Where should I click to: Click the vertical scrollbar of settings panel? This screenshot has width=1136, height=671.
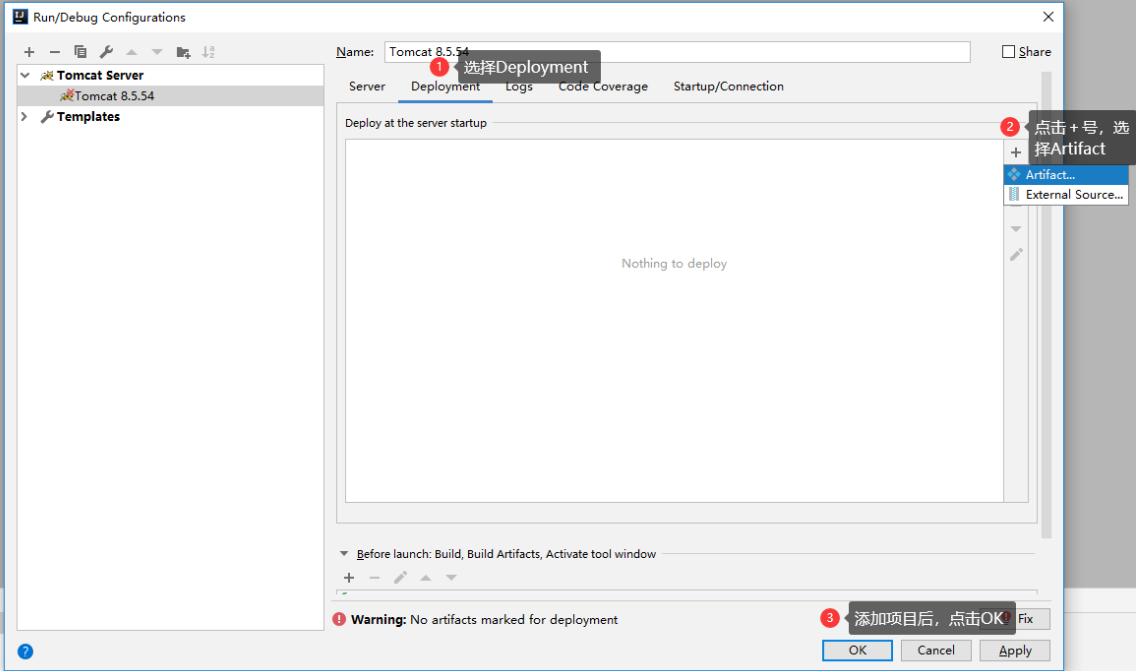[x=1046, y=304]
